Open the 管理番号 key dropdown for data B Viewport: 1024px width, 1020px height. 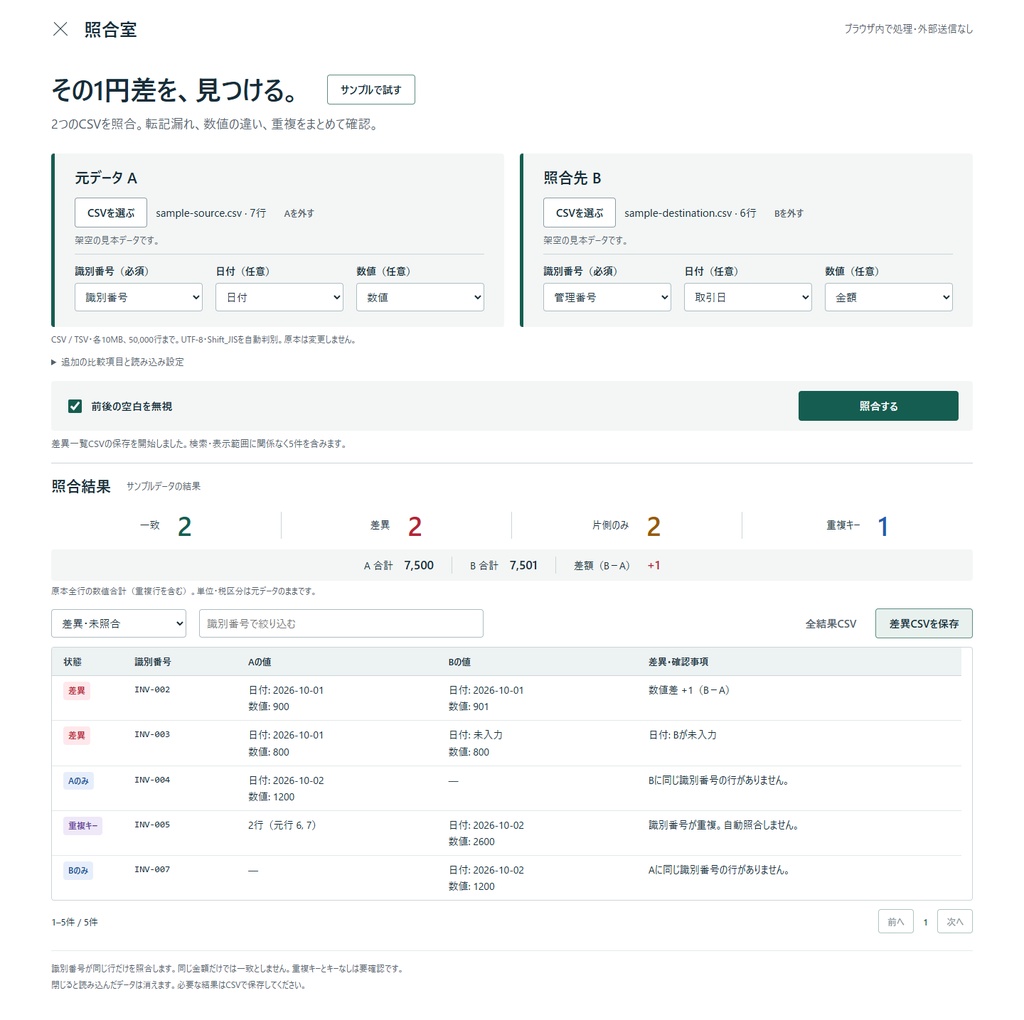[607, 297]
